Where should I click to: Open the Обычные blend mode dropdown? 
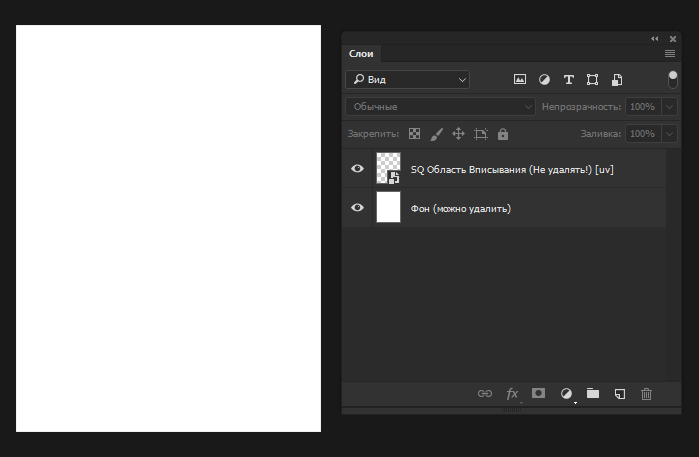tap(440, 107)
